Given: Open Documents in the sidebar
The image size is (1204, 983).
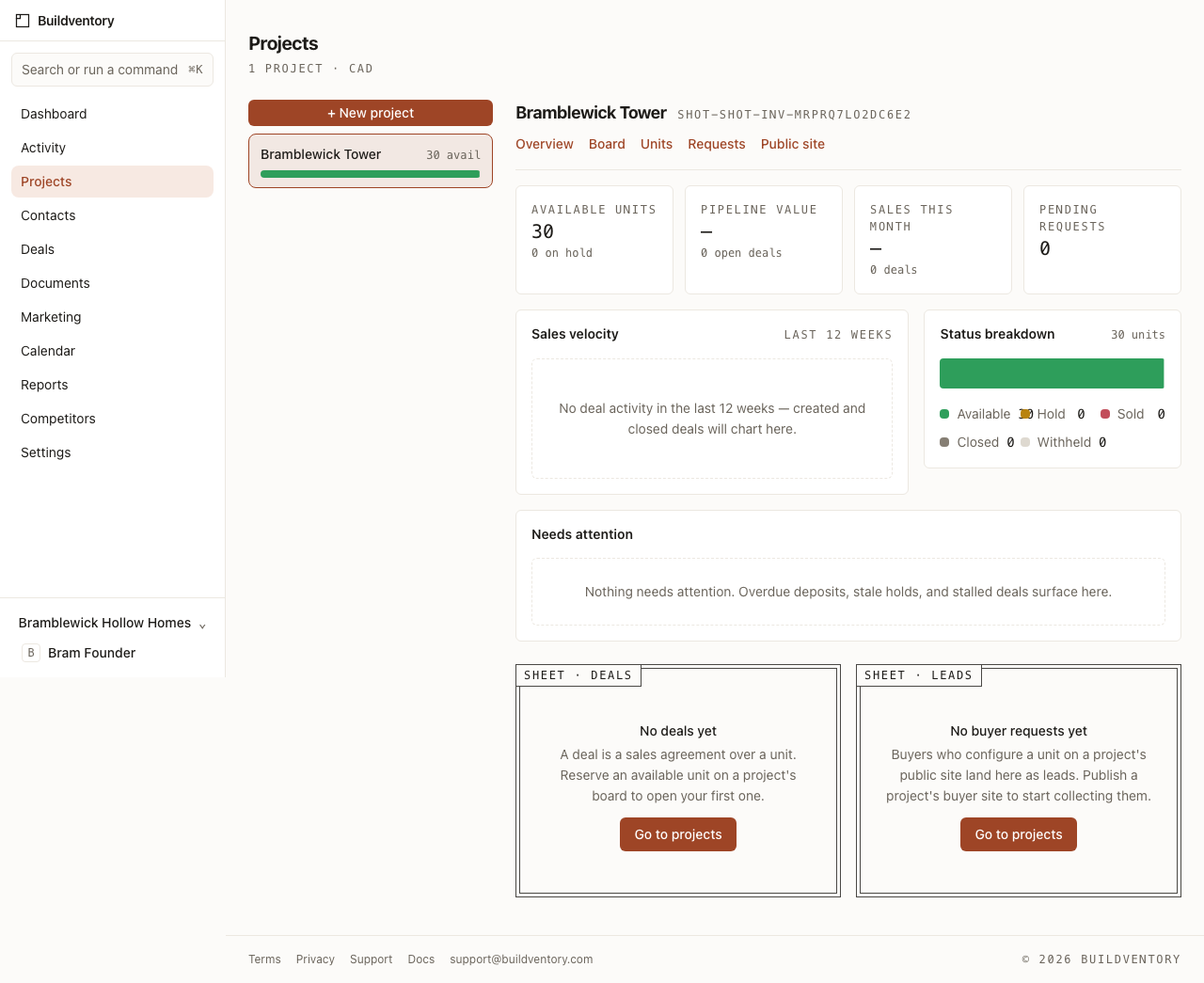Looking at the screenshot, I should 112,283.
